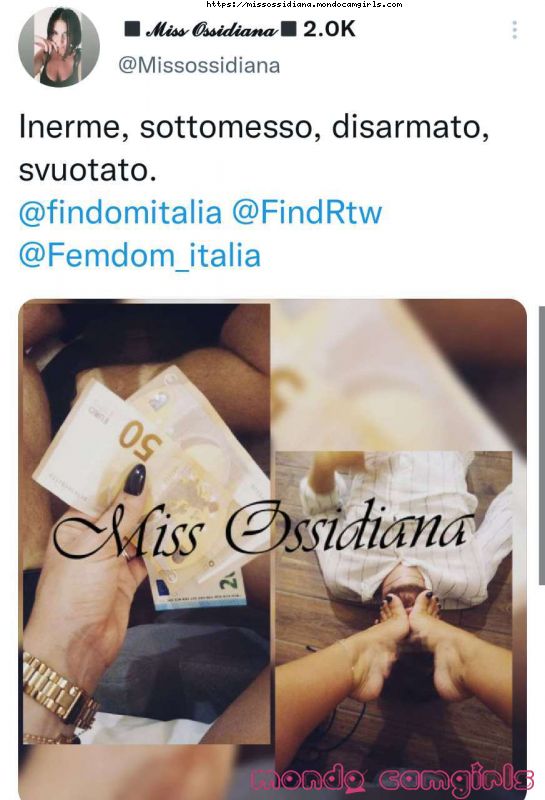The width and height of the screenshot is (545, 800).
Task: Open the three-dot more options menu
Action: pos(514,30)
